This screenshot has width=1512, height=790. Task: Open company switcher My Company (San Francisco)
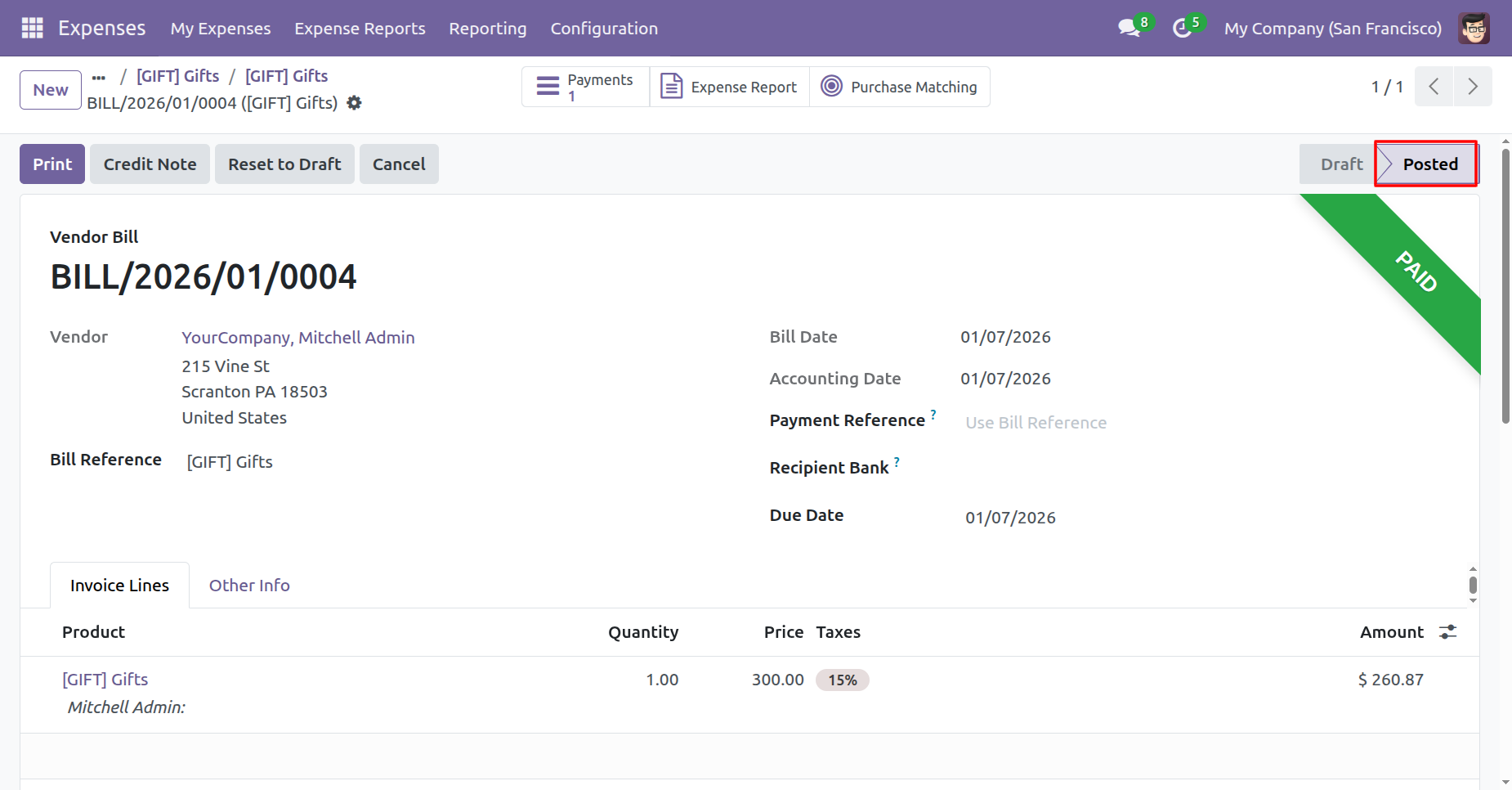(x=1332, y=29)
